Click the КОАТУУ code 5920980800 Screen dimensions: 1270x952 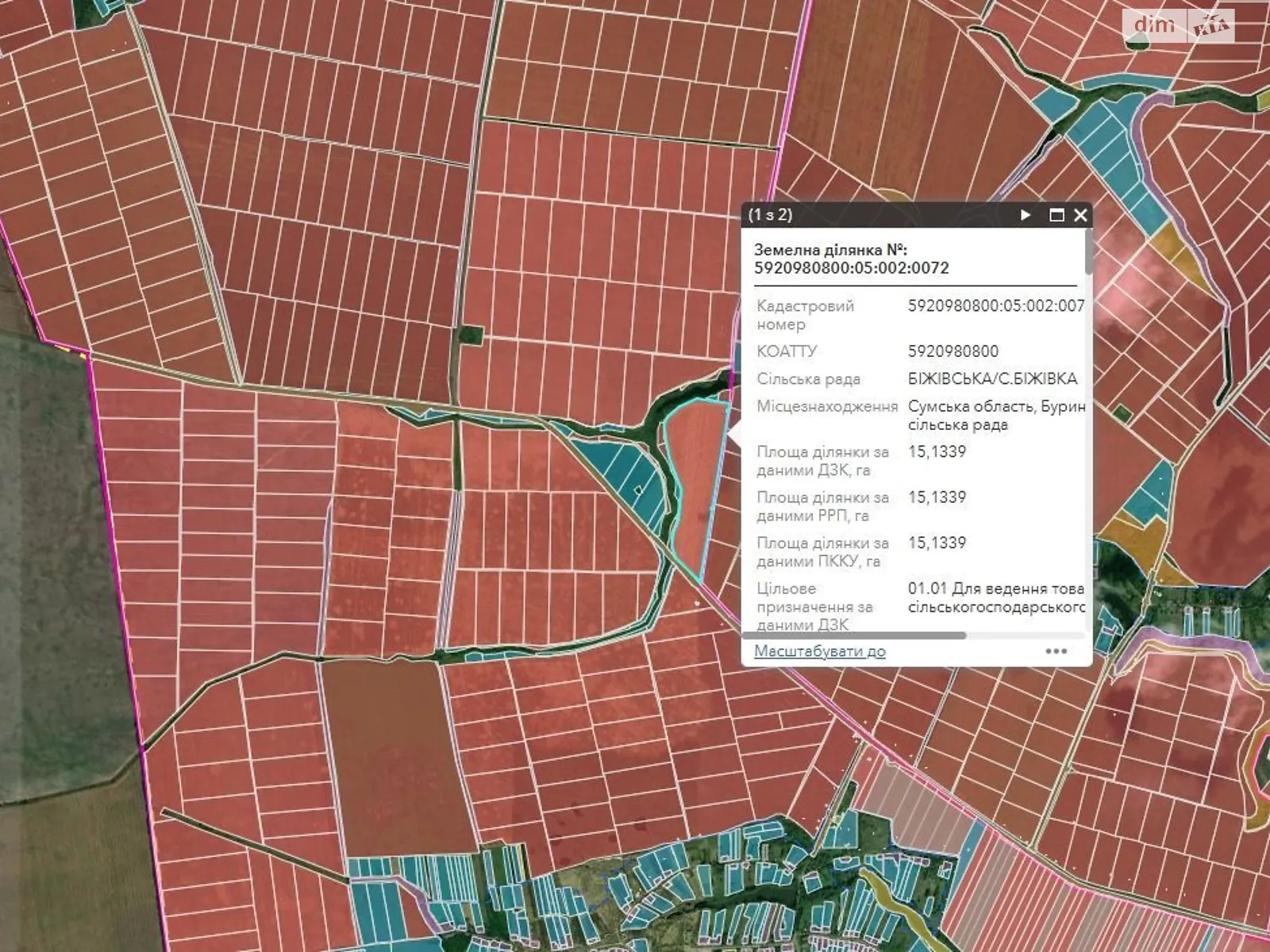pos(952,351)
